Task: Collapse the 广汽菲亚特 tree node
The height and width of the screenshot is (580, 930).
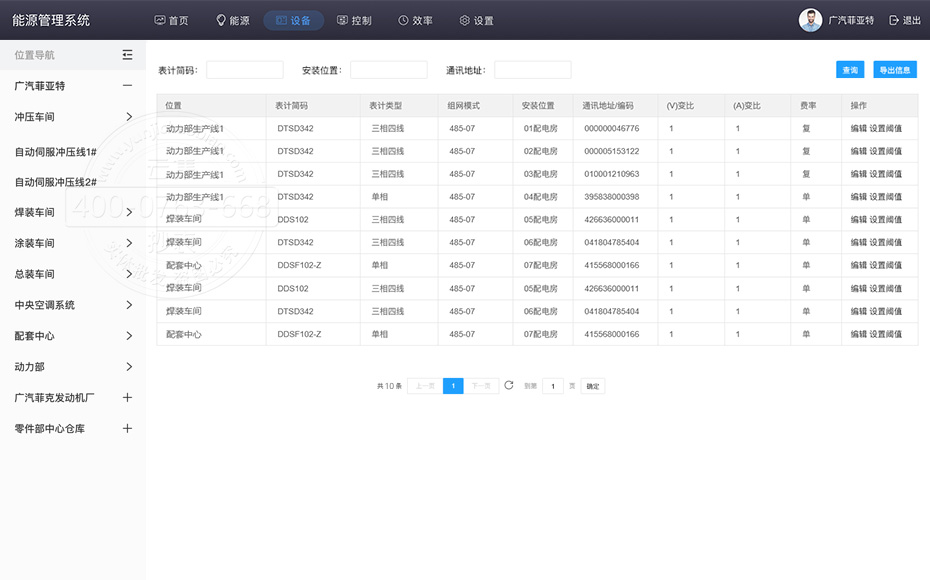Action: (x=127, y=86)
